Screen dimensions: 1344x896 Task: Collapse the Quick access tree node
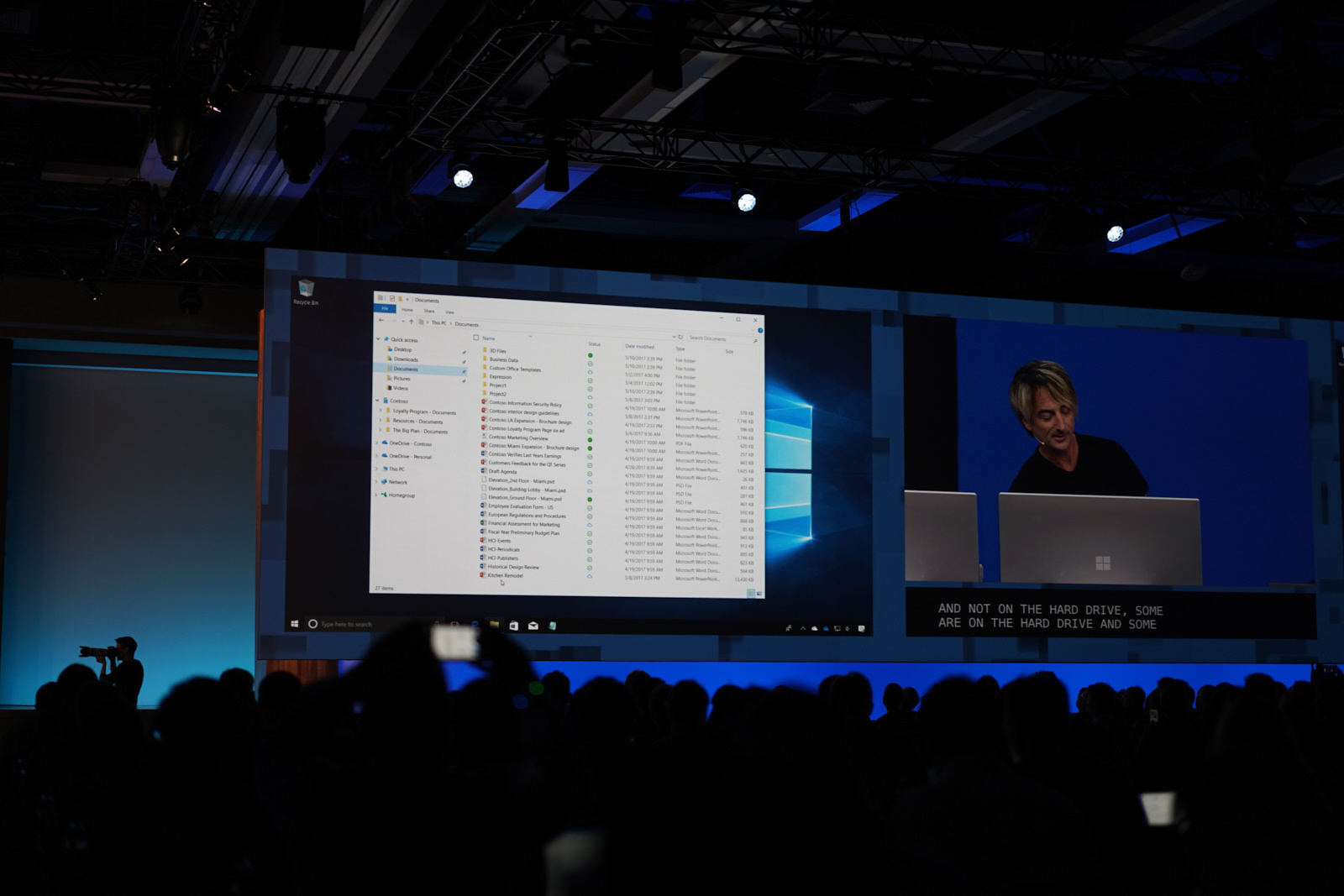(378, 338)
